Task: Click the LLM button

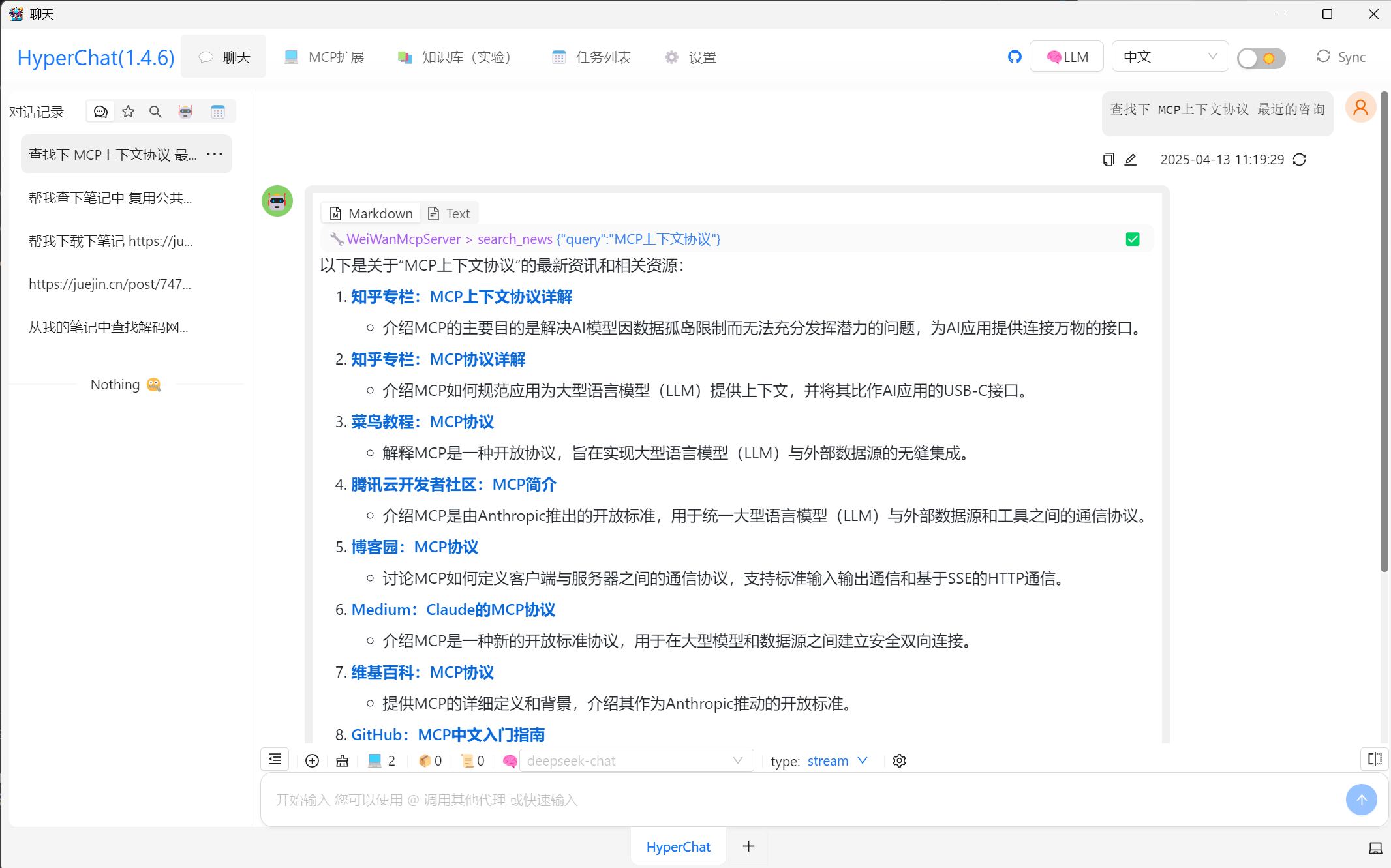Action: pos(1067,57)
